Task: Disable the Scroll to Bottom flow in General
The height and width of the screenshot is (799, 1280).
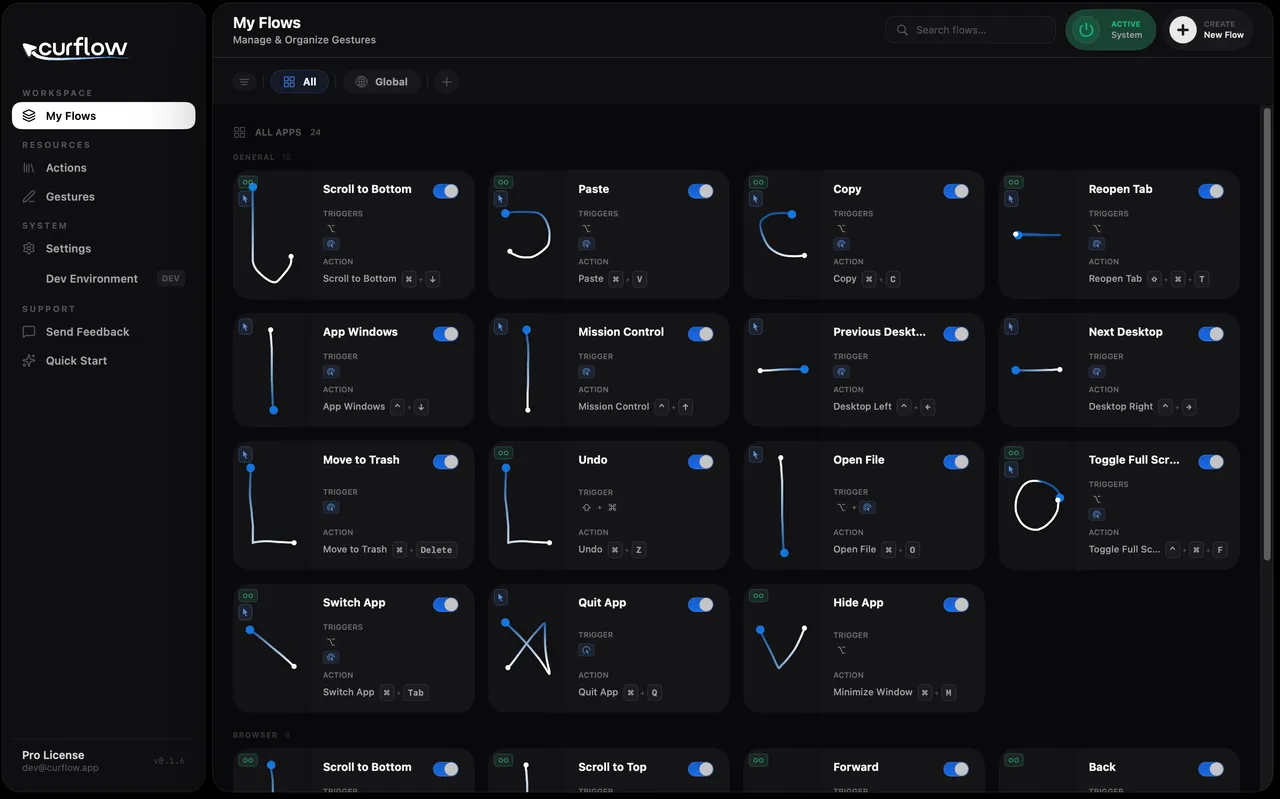Action: (x=446, y=191)
